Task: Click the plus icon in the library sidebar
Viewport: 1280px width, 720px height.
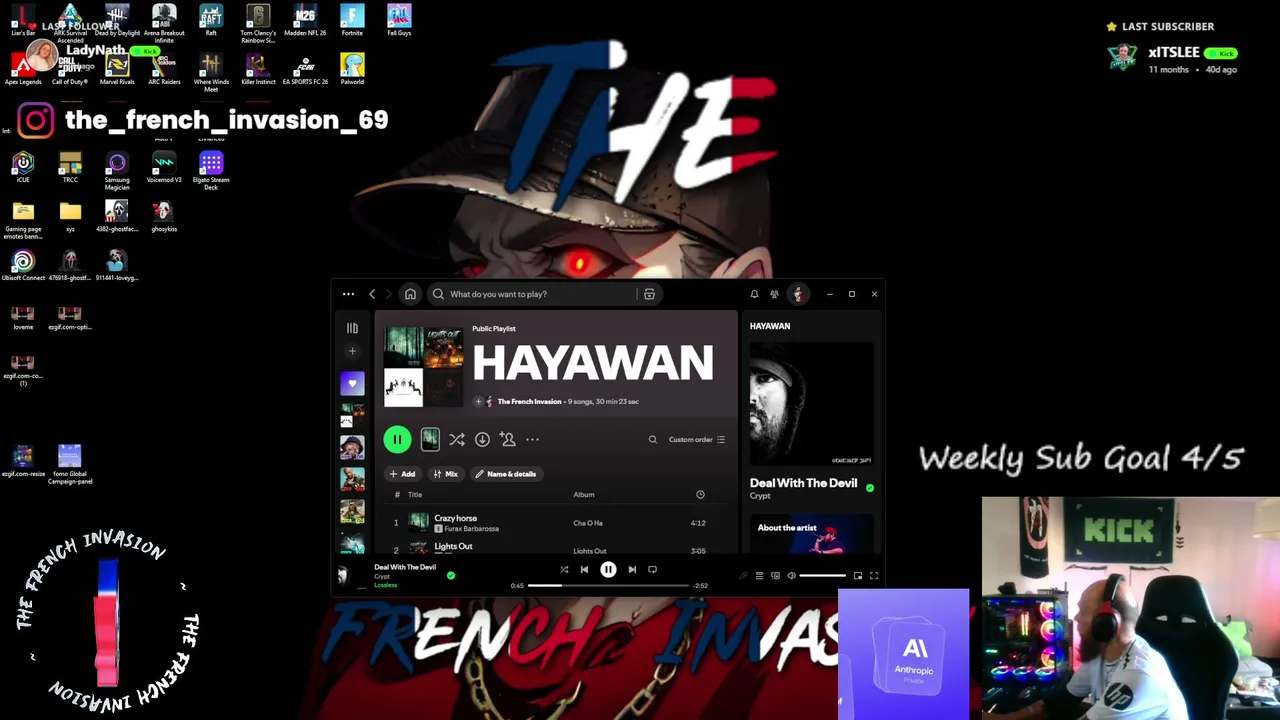Action: (352, 351)
